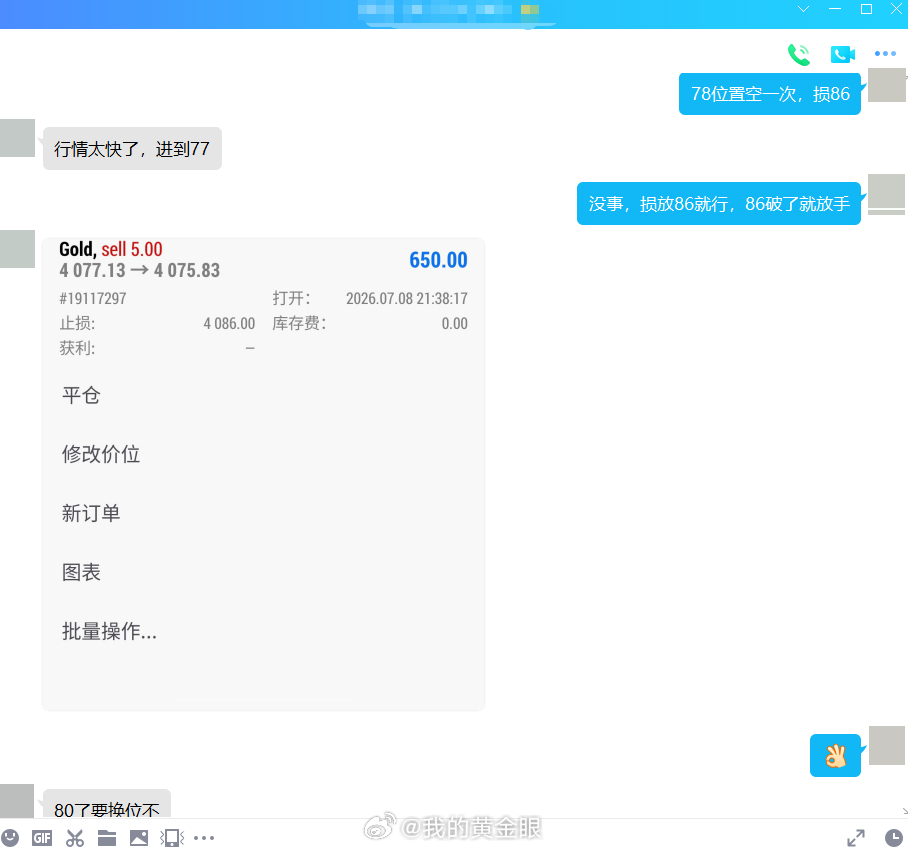
Task: Click the avatar beside '没事，损放86就行' message
Action: 887,192
